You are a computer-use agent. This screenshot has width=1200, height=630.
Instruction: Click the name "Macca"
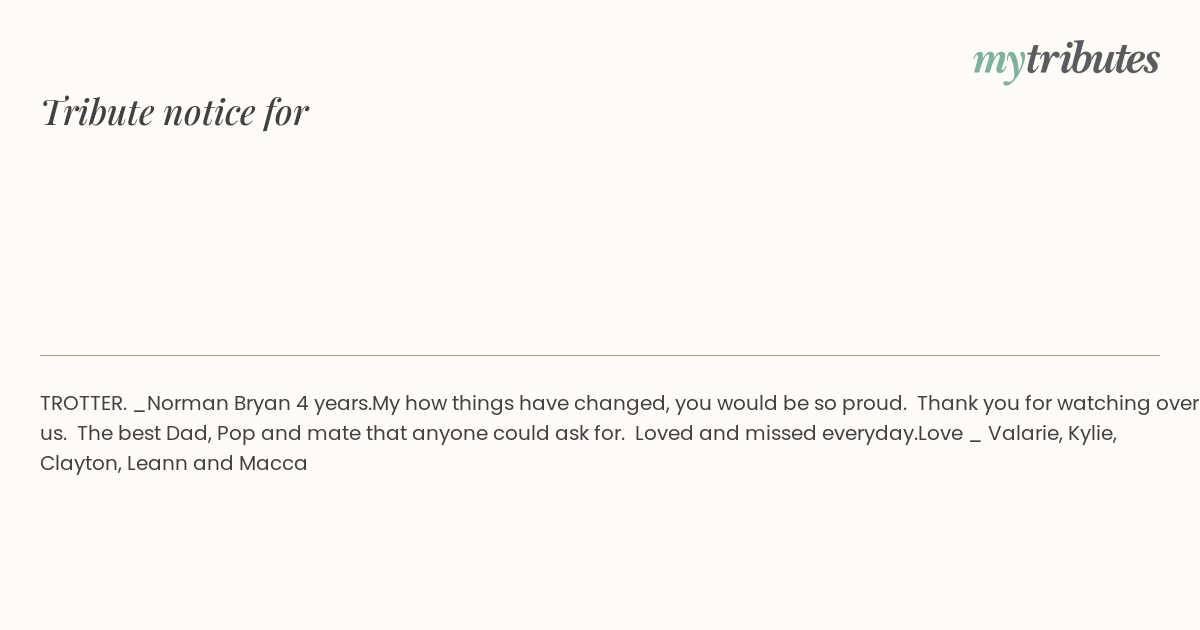[273, 463]
